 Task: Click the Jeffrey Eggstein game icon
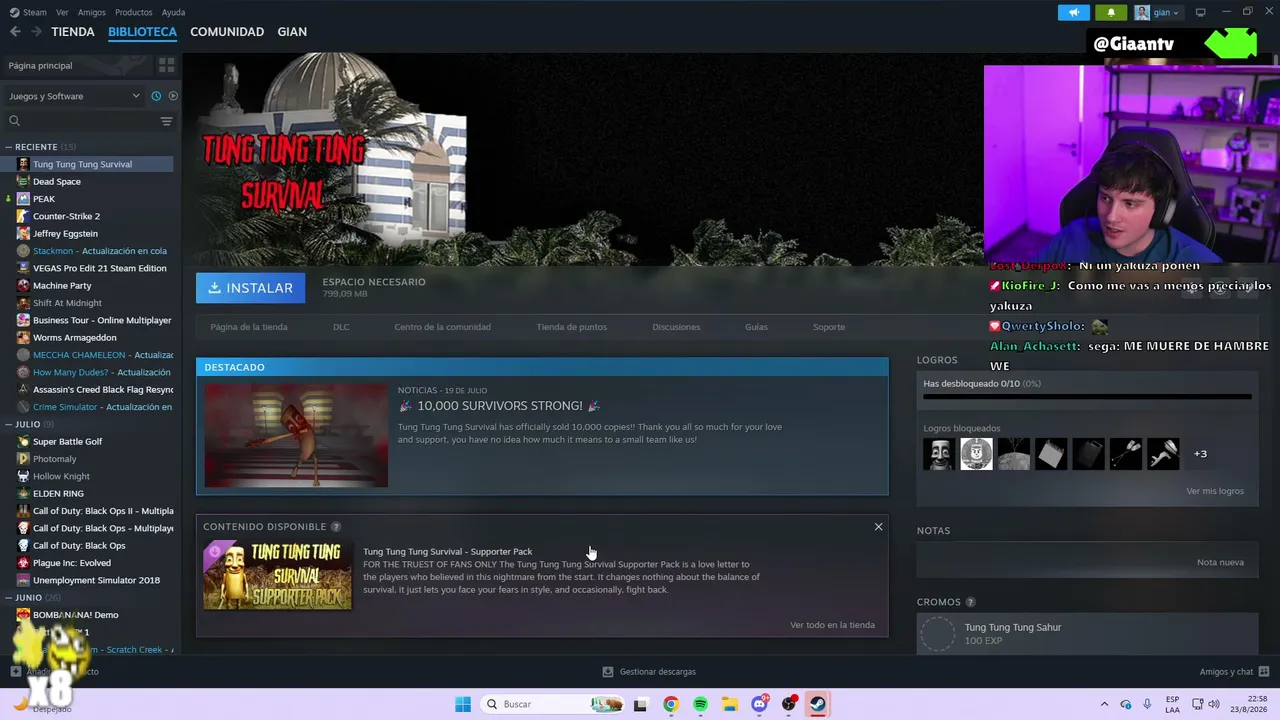tap(23, 233)
